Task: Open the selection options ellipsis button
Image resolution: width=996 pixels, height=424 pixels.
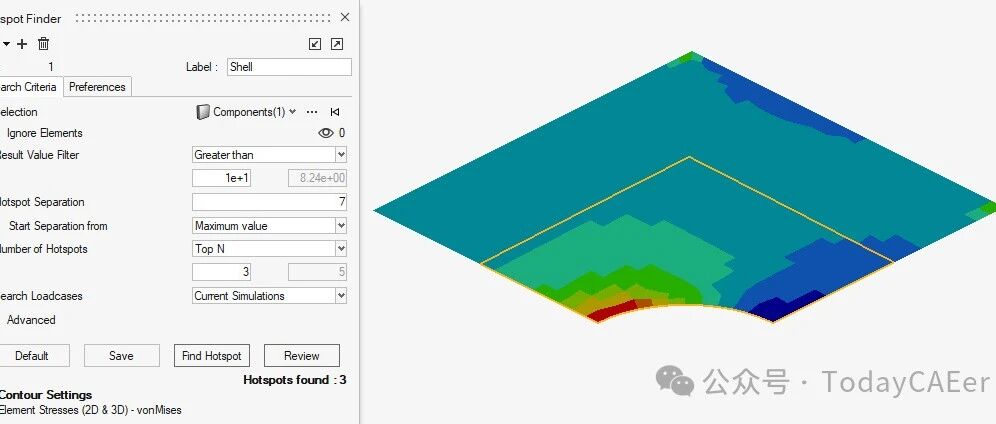Action: (312, 112)
